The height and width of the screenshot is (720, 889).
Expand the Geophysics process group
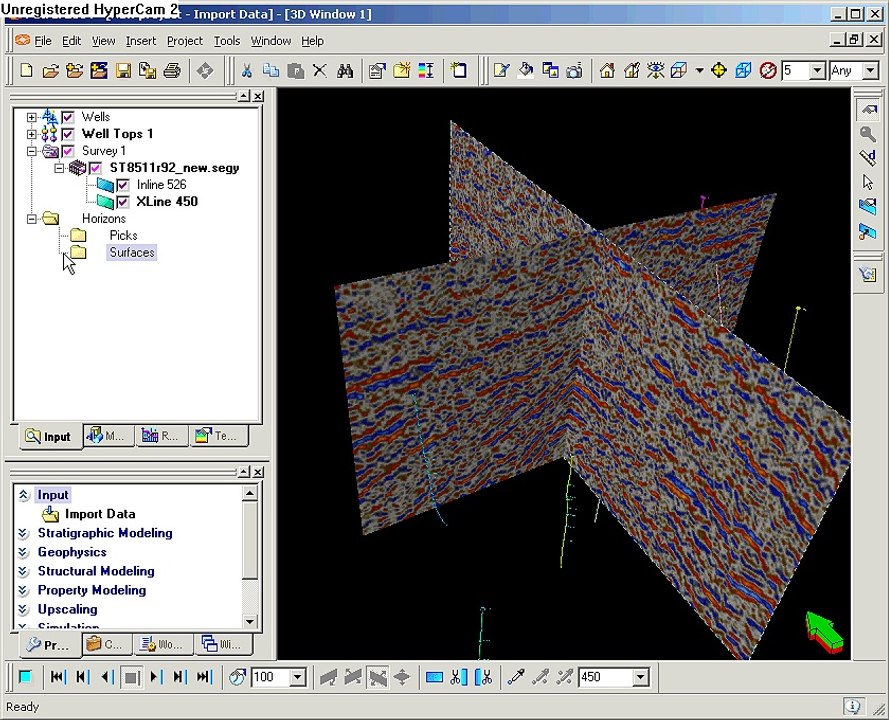click(23, 552)
